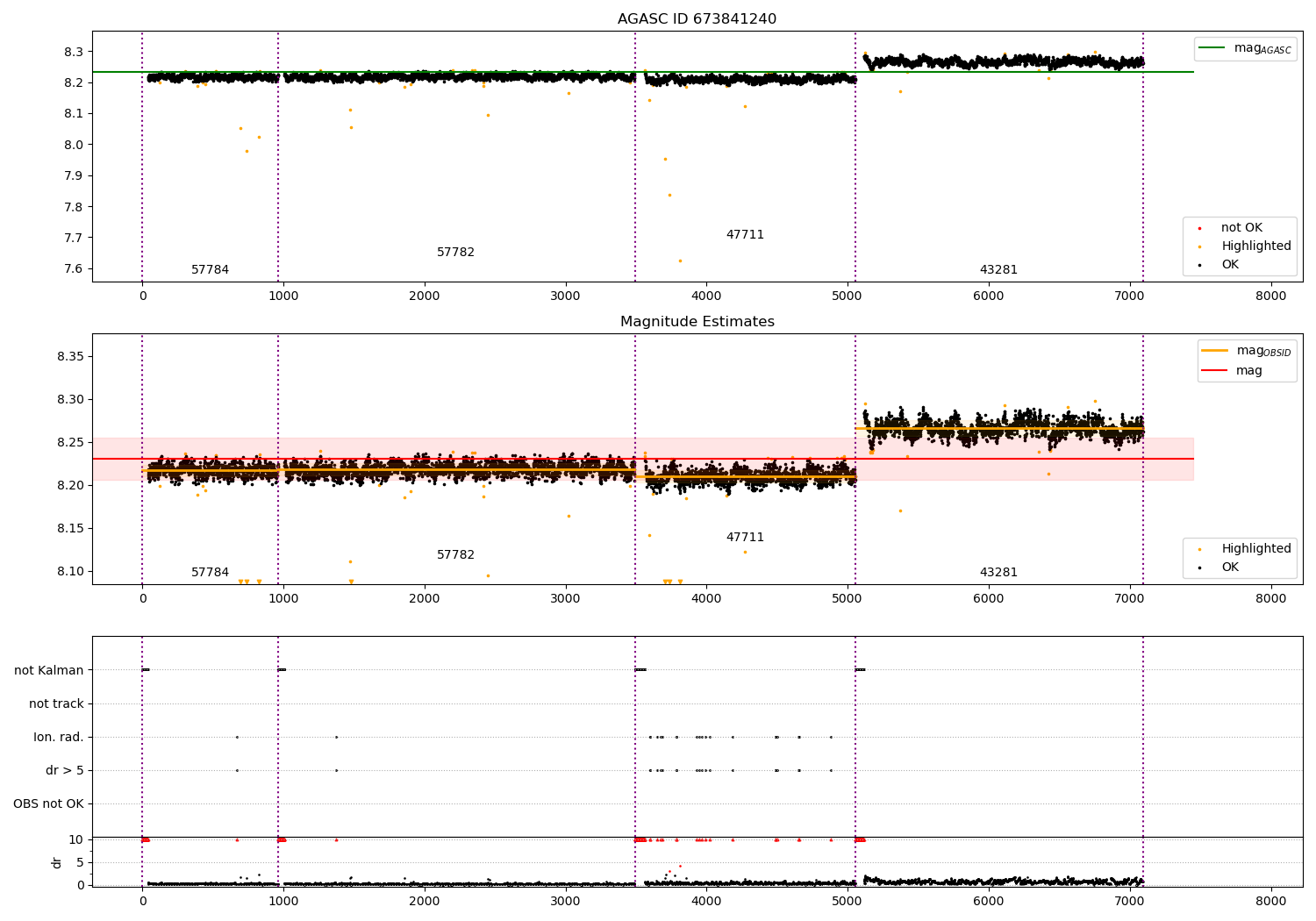
Task: Click the 'OBS not OK' axis label
Action: click(48, 804)
